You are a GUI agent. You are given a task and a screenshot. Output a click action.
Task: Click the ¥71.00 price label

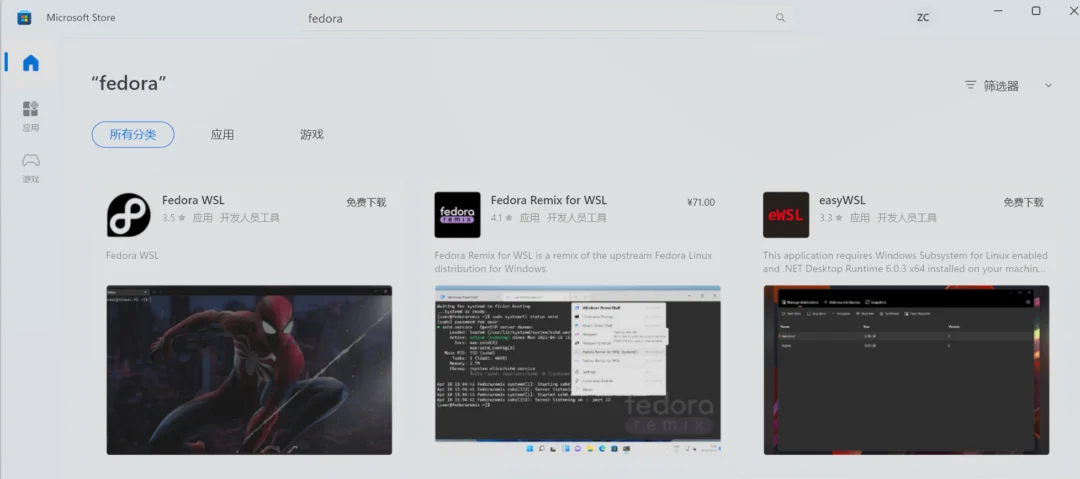tap(701, 203)
